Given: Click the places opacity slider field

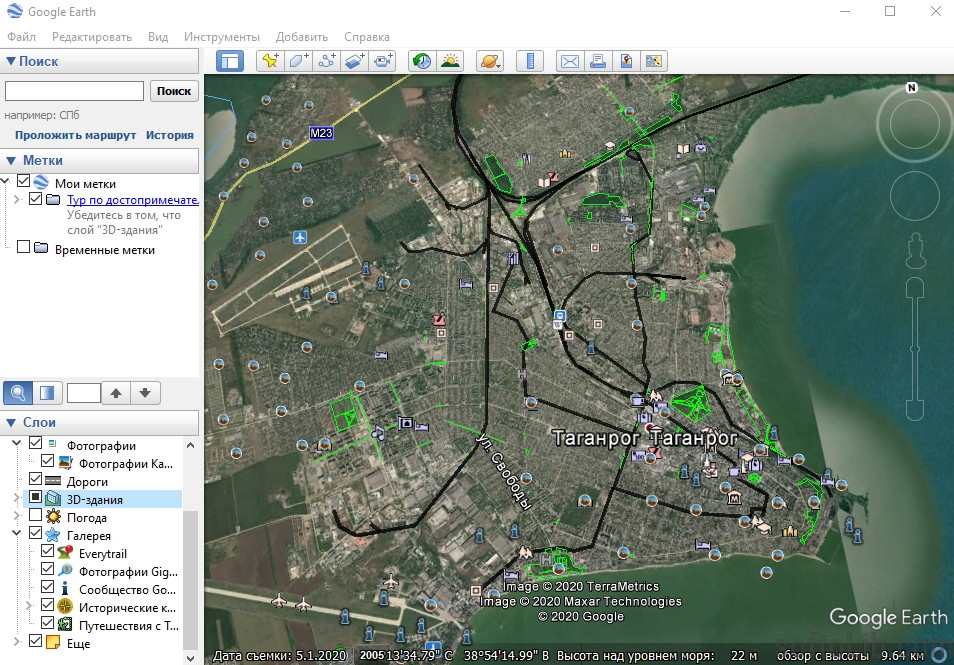Looking at the screenshot, I should 83,393.
